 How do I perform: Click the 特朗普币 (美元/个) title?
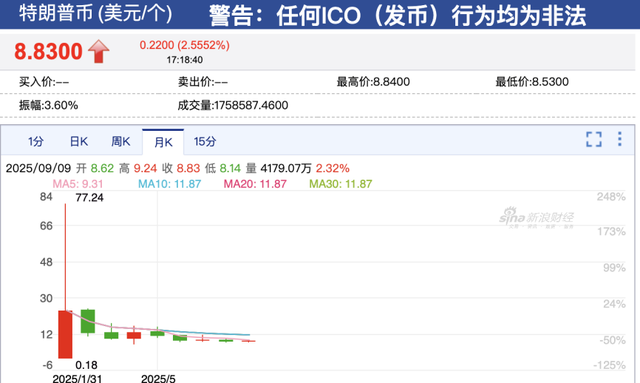coord(96,13)
